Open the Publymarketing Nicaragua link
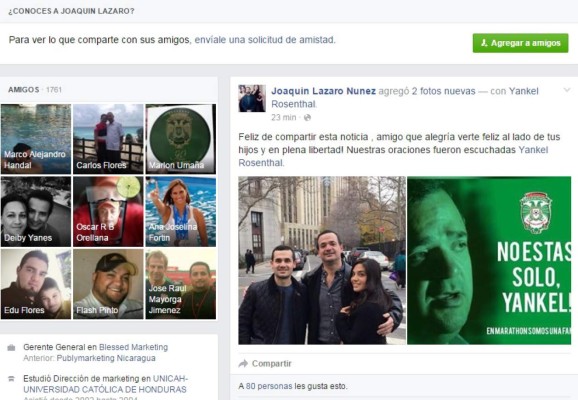 tap(106, 358)
